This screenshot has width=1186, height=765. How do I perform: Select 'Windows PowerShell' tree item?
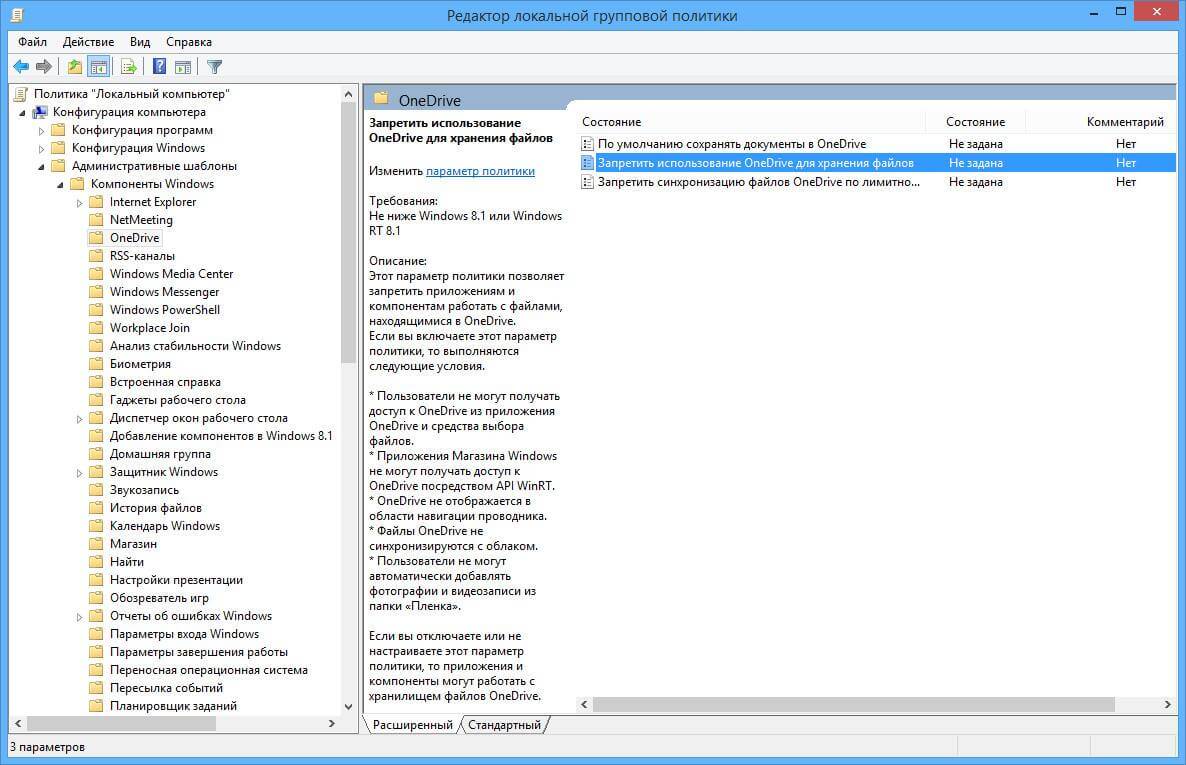pyautogui.click(x=165, y=309)
